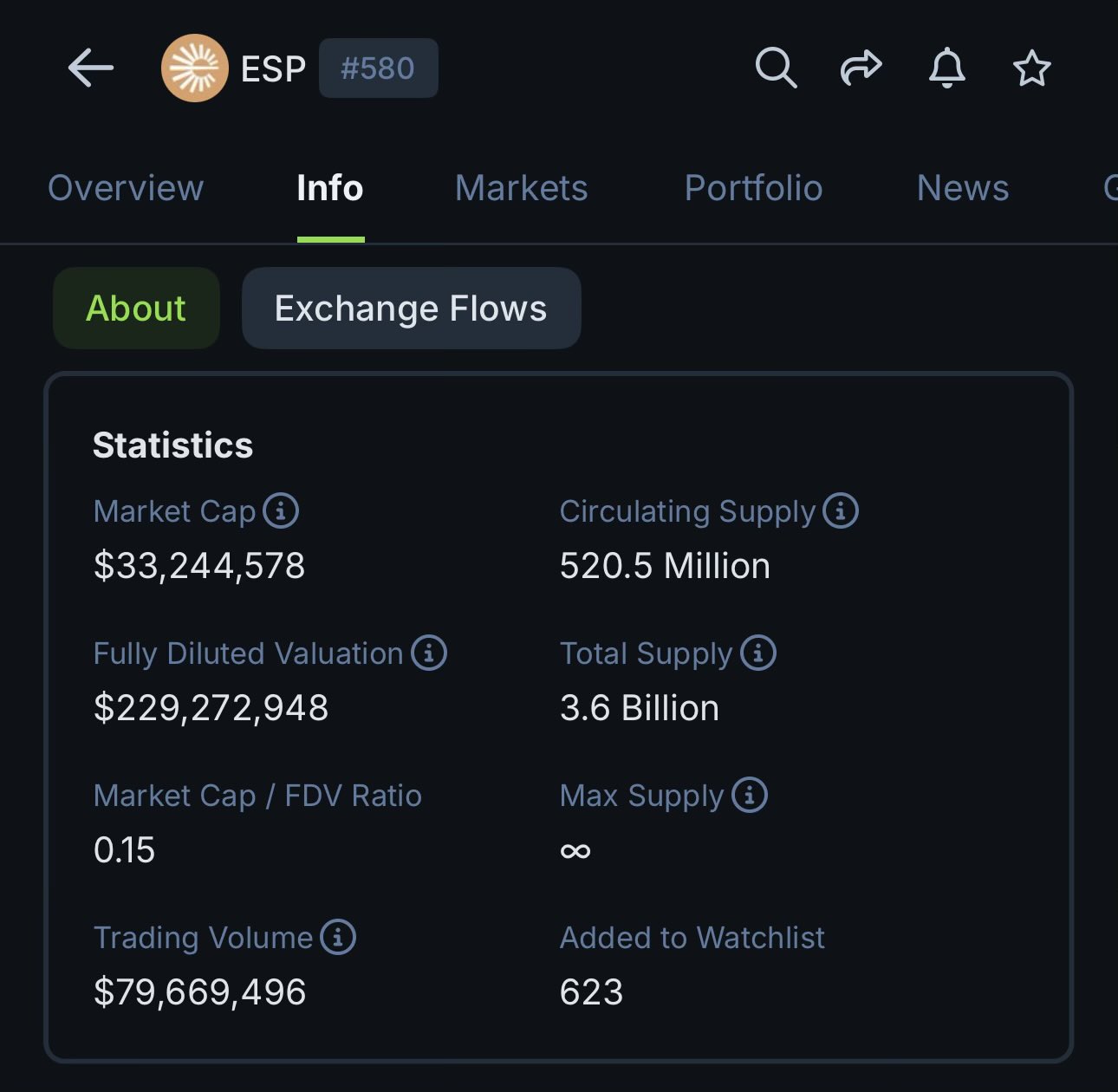
Task: Open the Markets tab
Action: [521, 188]
